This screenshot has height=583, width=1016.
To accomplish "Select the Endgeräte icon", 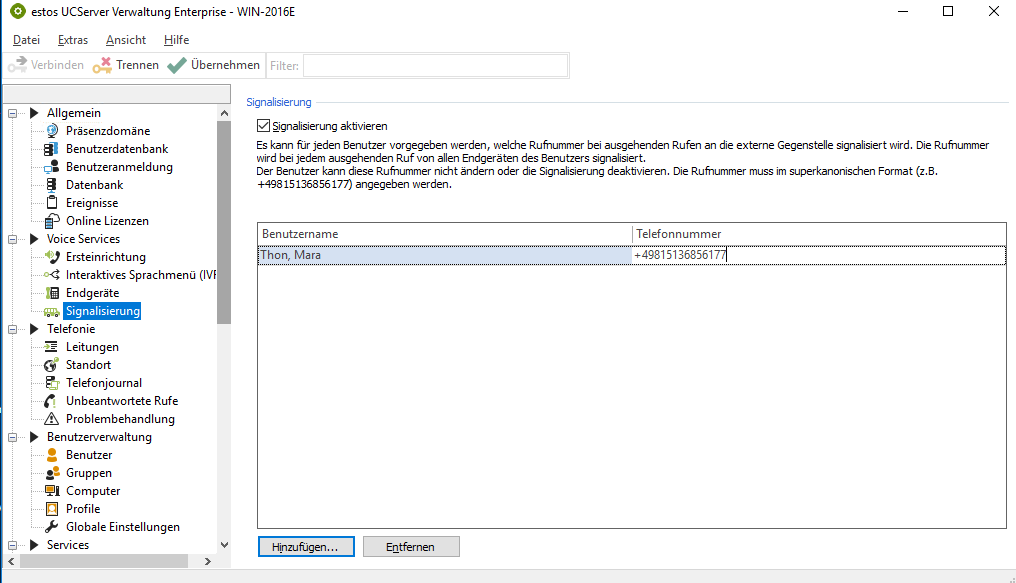I will click(x=53, y=293).
